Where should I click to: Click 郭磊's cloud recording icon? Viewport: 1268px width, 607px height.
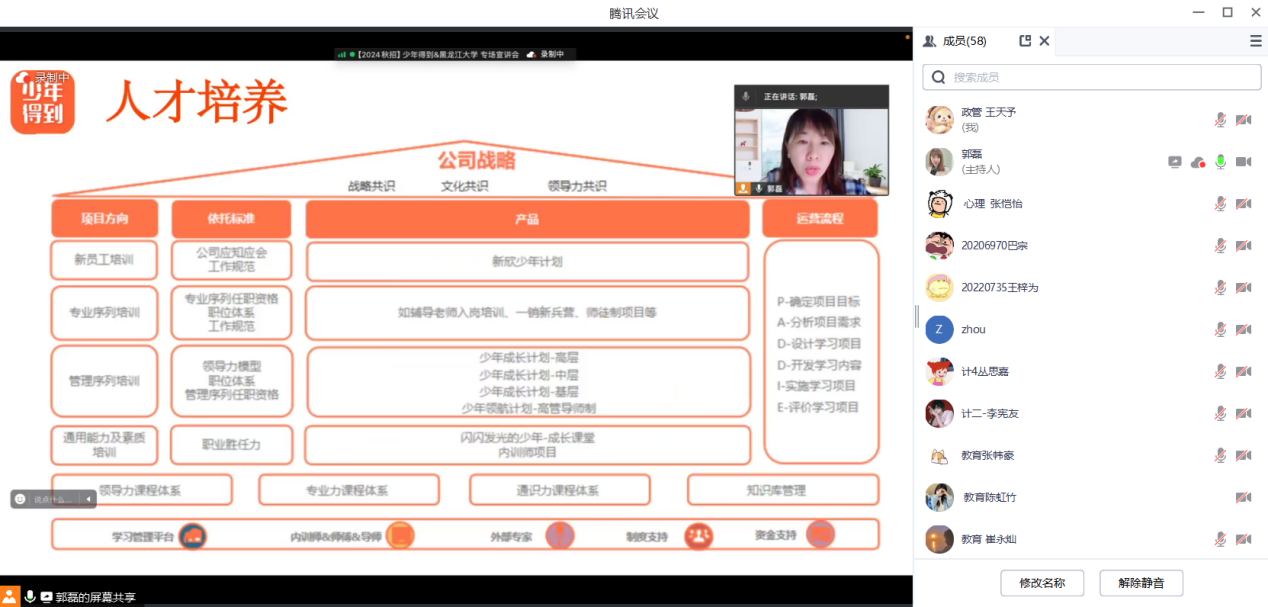coord(1197,162)
